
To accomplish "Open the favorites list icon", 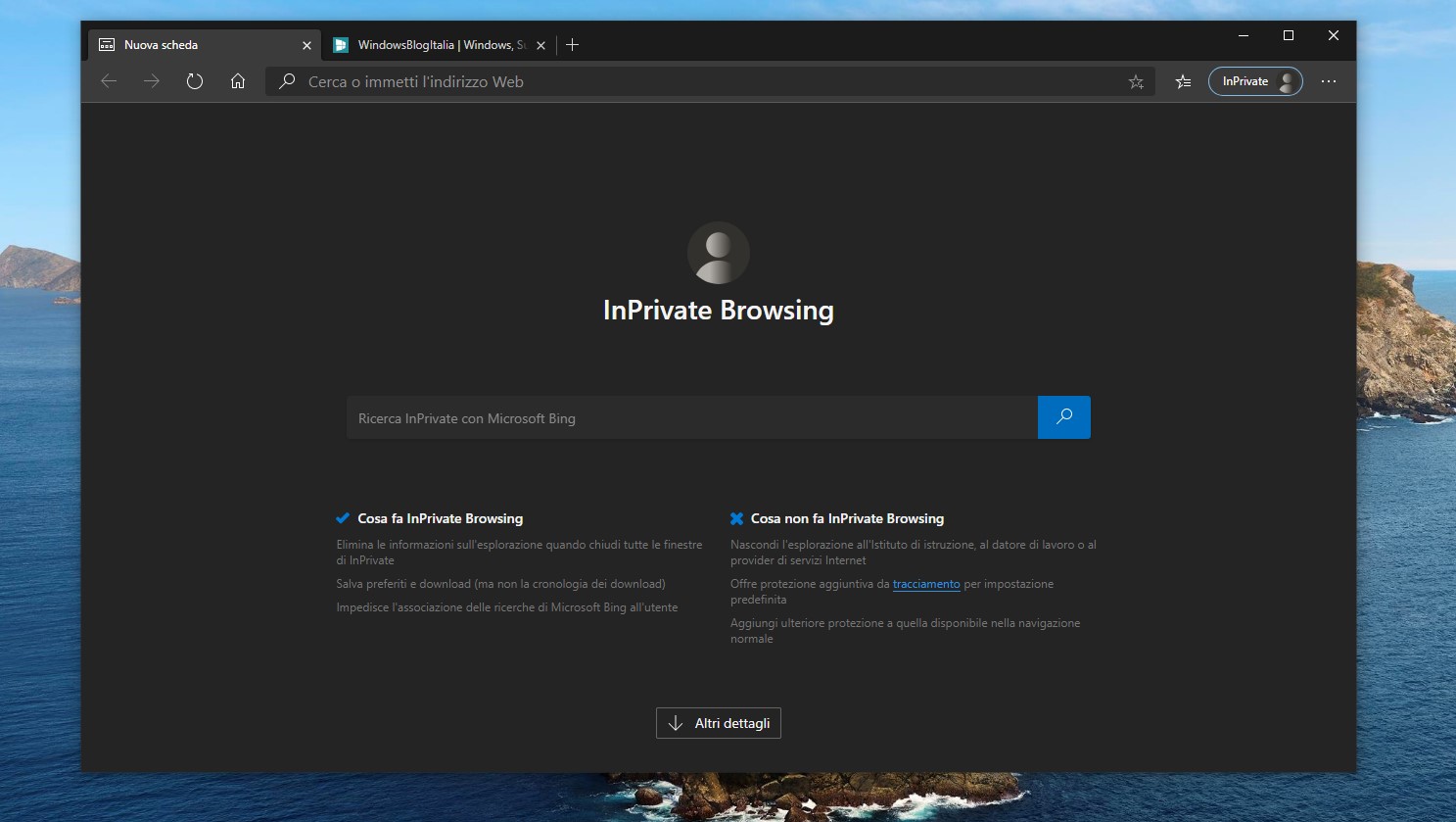I will pos(1184,82).
